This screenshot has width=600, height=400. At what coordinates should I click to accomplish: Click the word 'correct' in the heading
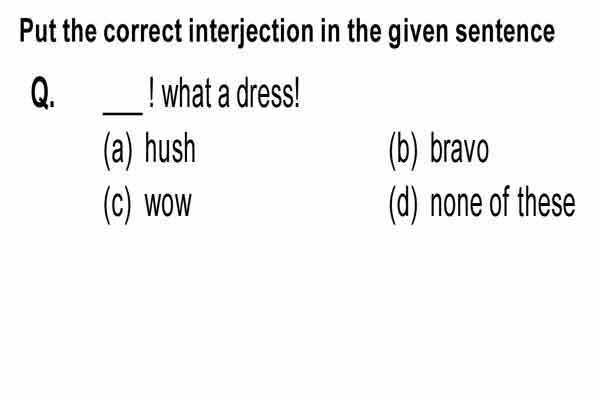click(142, 32)
